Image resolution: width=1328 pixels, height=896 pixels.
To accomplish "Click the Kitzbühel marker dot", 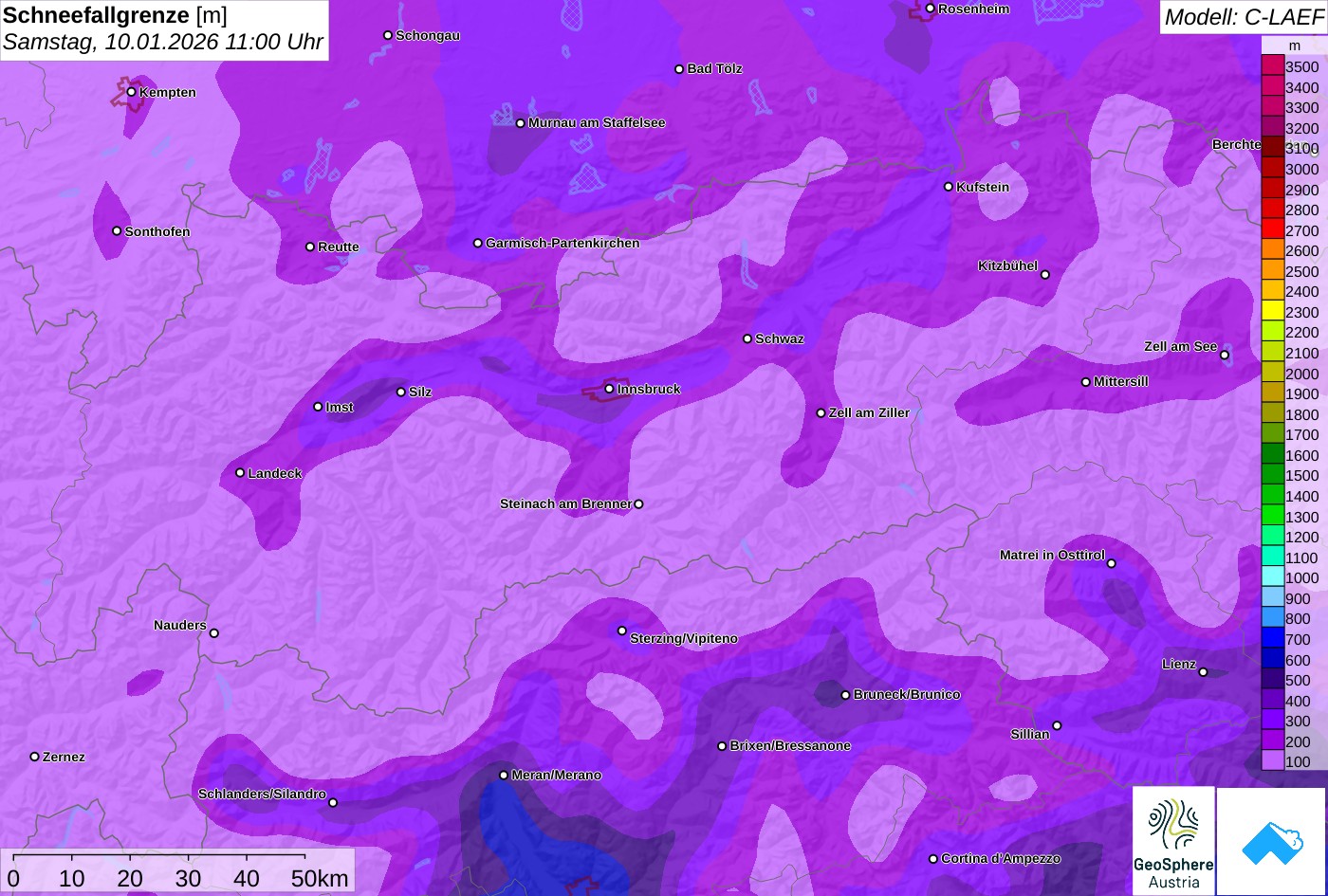I will click(1044, 275).
